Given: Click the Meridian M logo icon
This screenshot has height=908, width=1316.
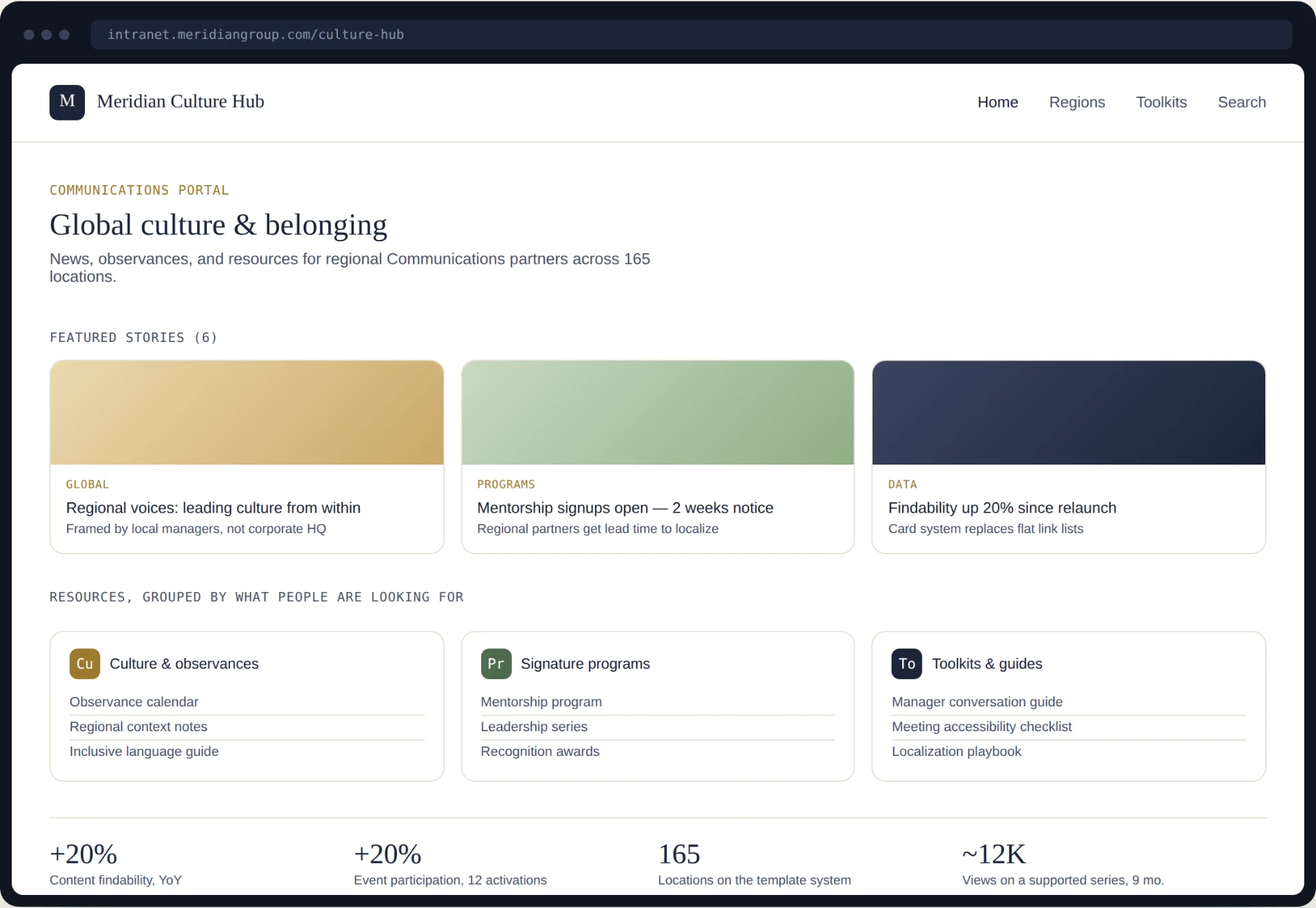Looking at the screenshot, I should (67, 102).
